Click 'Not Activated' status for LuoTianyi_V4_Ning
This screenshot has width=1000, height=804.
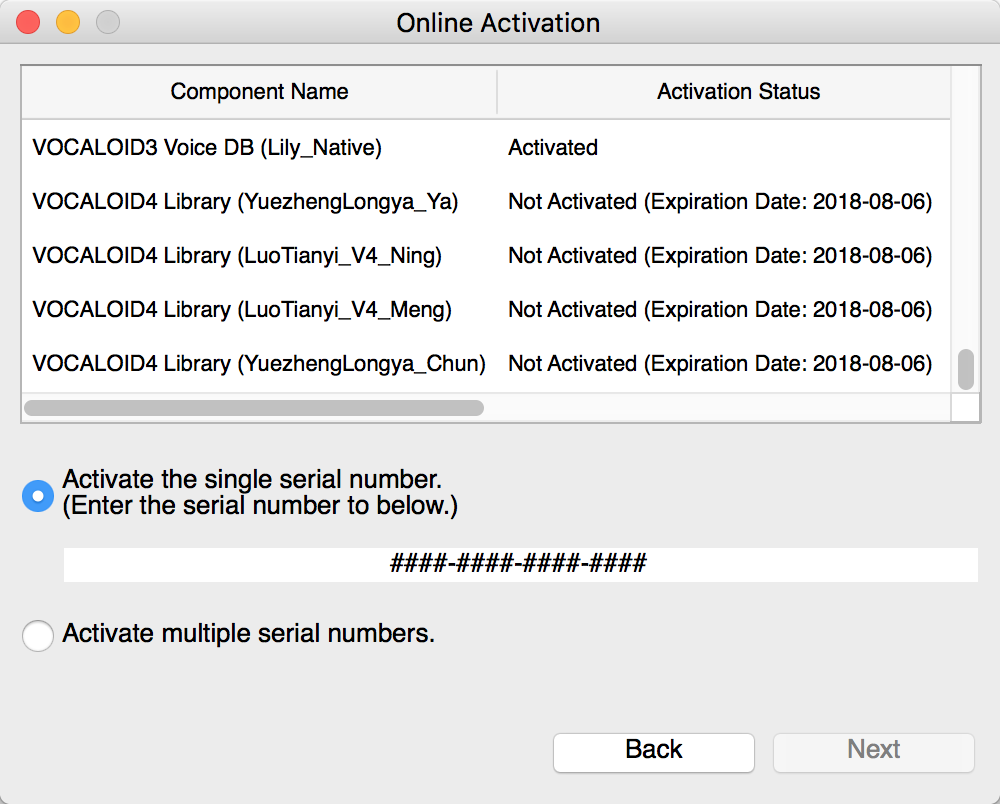tap(720, 256)
